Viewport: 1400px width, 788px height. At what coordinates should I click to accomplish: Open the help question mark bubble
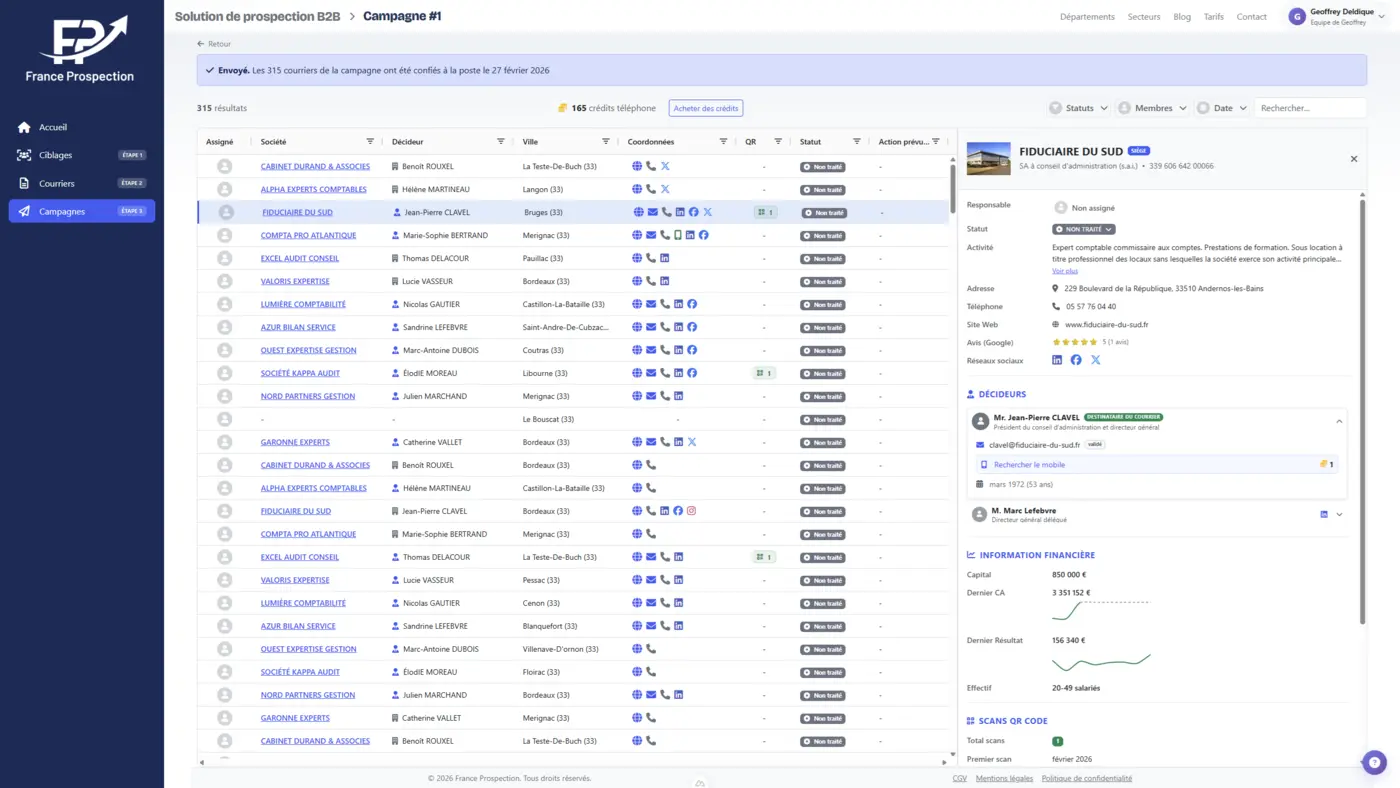tap(1374, 762)
